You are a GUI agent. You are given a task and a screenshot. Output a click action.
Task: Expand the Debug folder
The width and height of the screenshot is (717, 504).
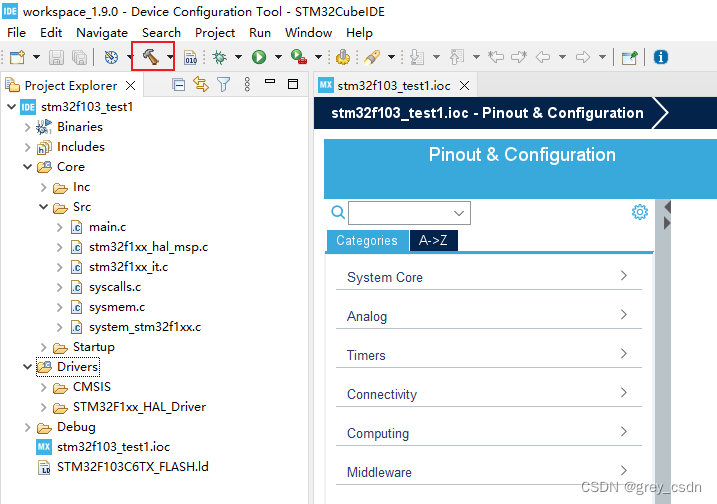[x=27, y=427]
